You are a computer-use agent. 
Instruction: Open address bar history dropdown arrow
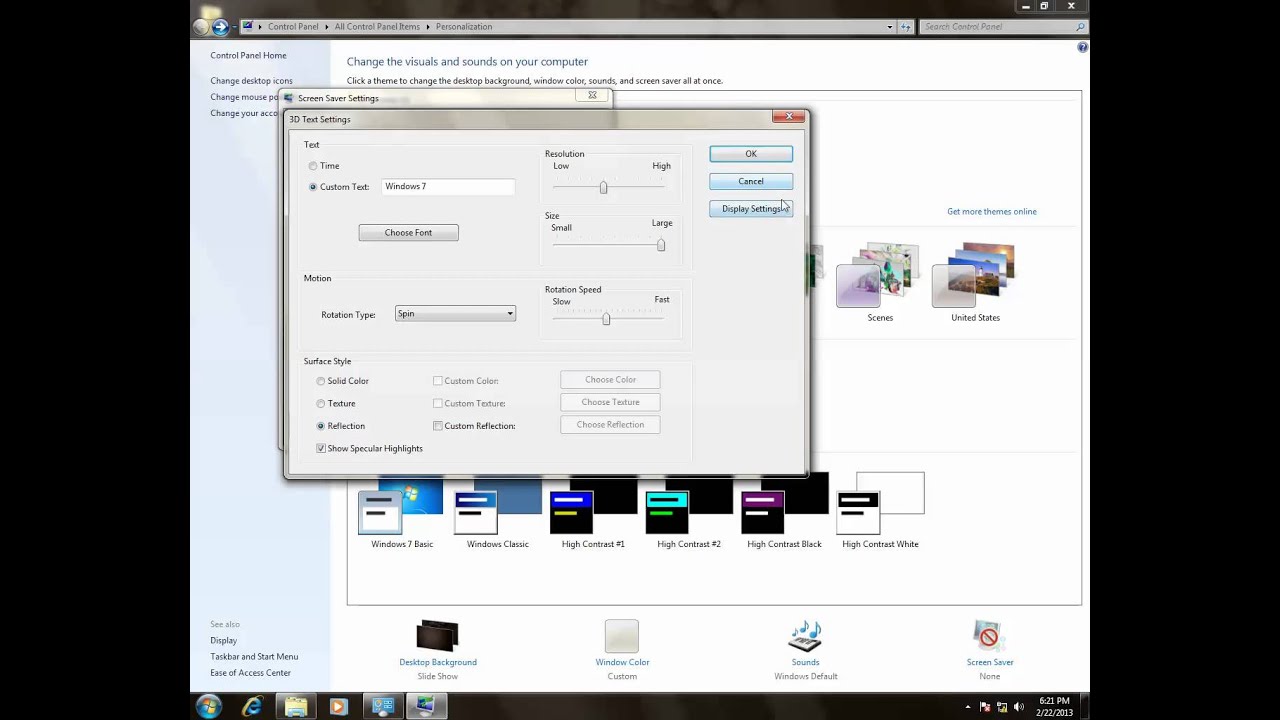[890, 27]
